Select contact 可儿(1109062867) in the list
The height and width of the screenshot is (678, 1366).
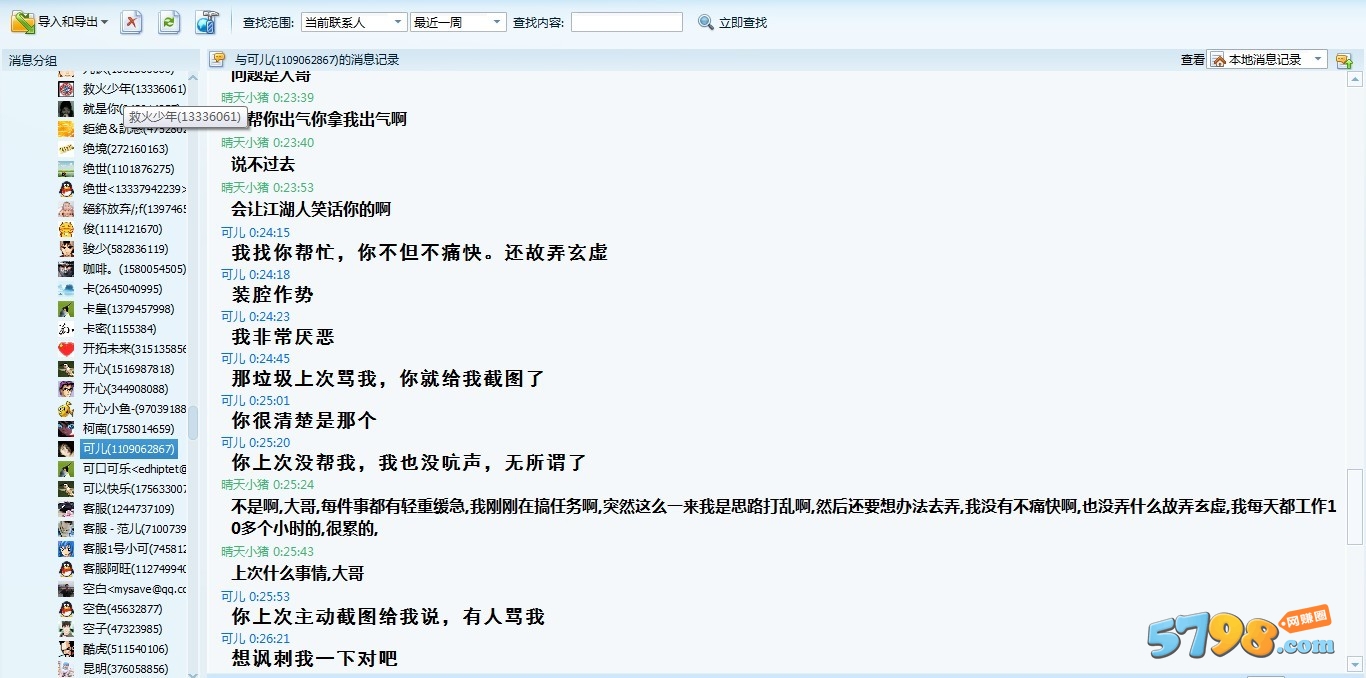point(128,449)
